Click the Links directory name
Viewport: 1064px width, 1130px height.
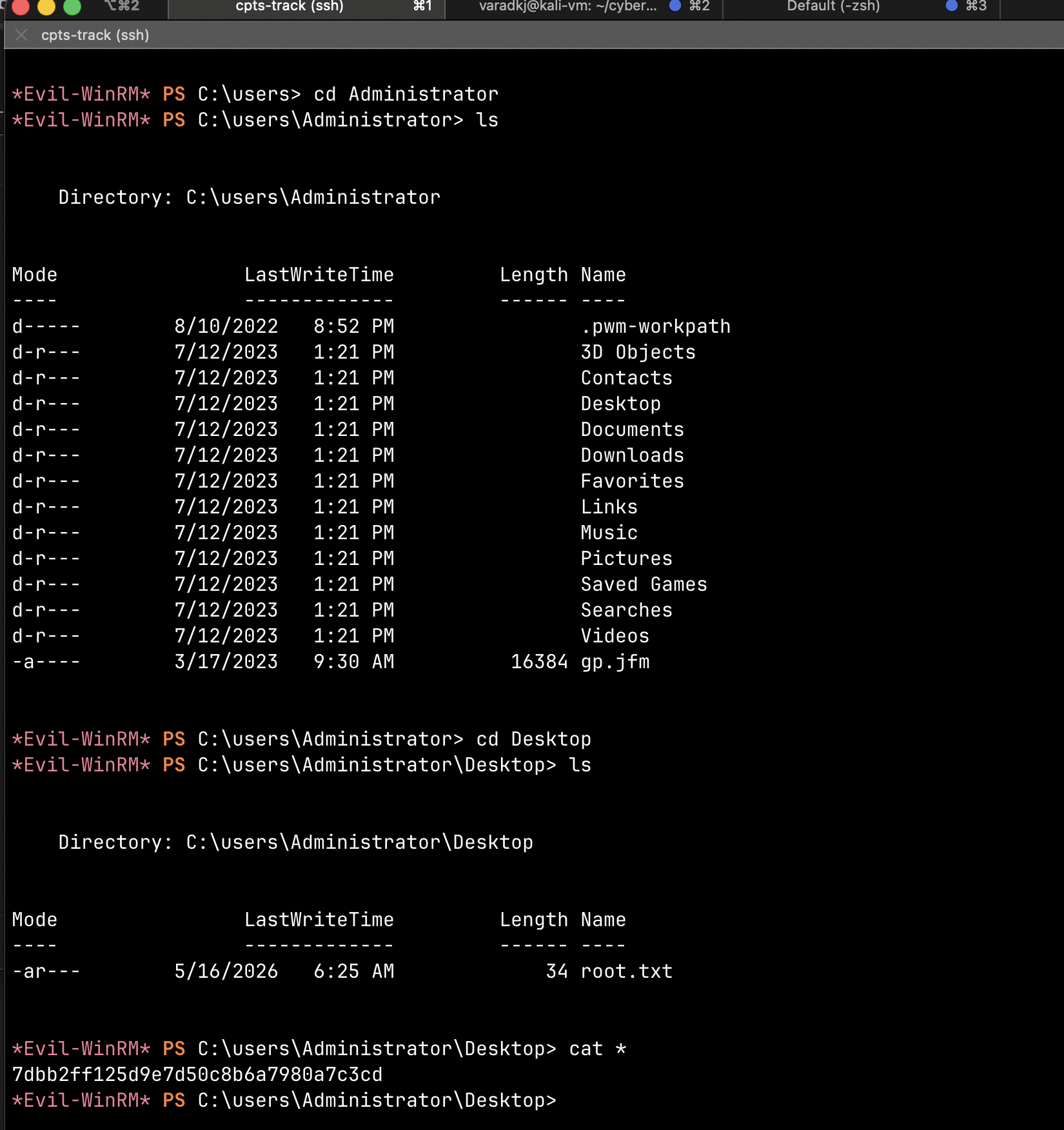[x=609, y=507]
